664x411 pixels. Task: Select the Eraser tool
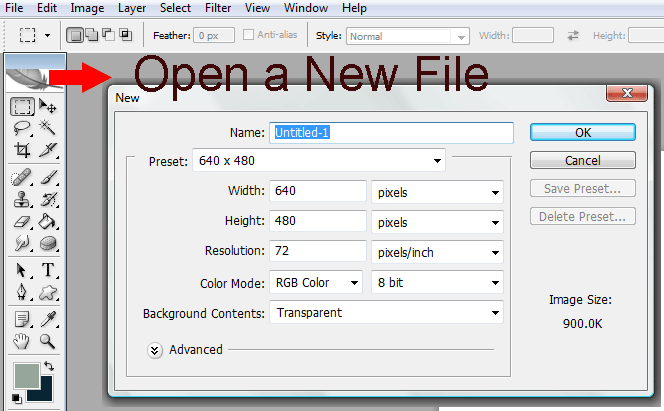[x=22, y=221]
